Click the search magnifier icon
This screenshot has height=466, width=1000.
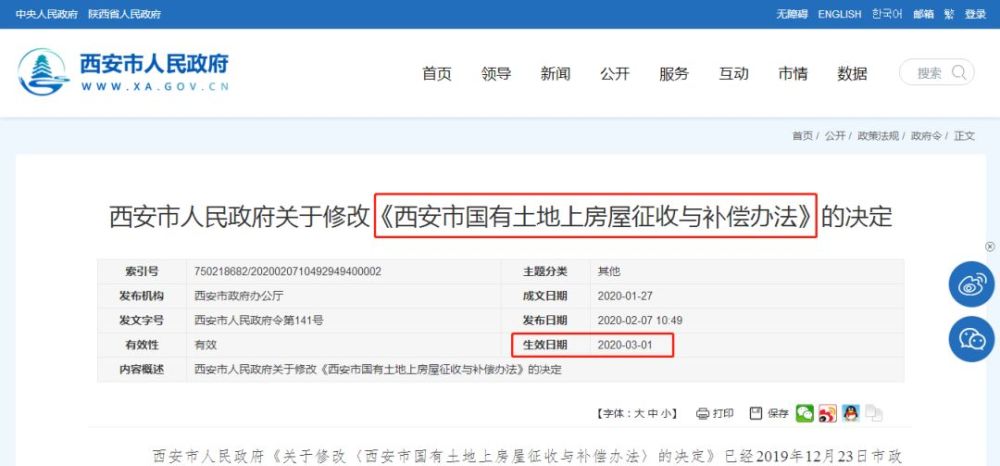tap(959, 72)
